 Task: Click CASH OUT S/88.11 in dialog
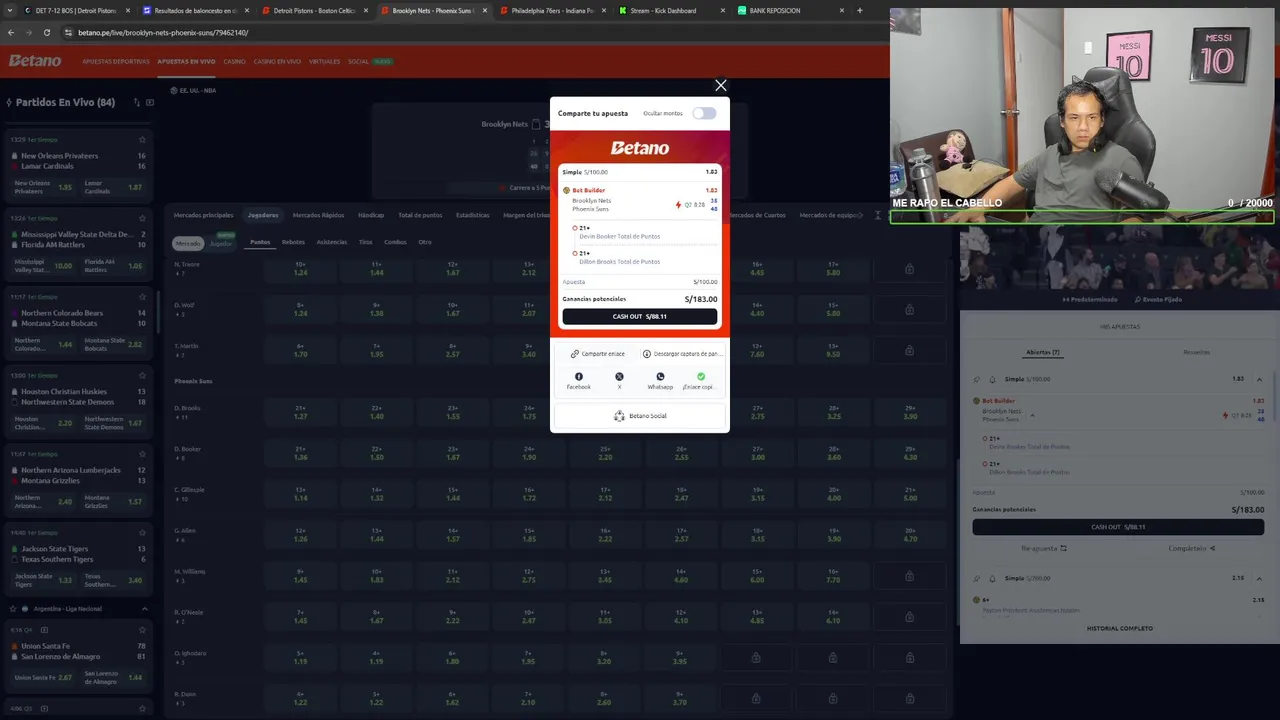640,316
